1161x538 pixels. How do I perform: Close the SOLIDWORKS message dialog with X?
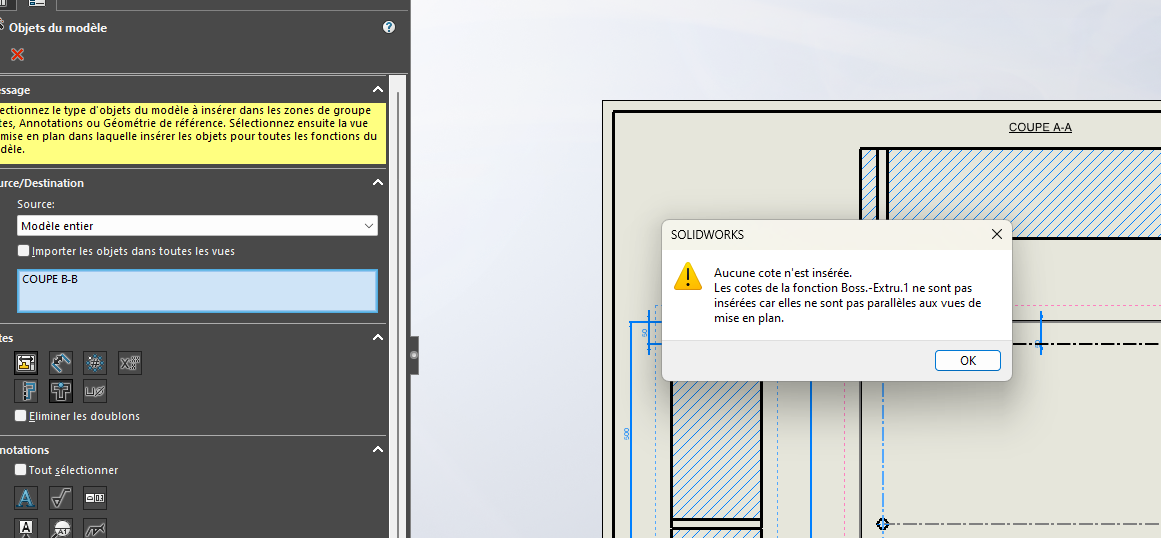pyautogui.click(x=996, y=235)
